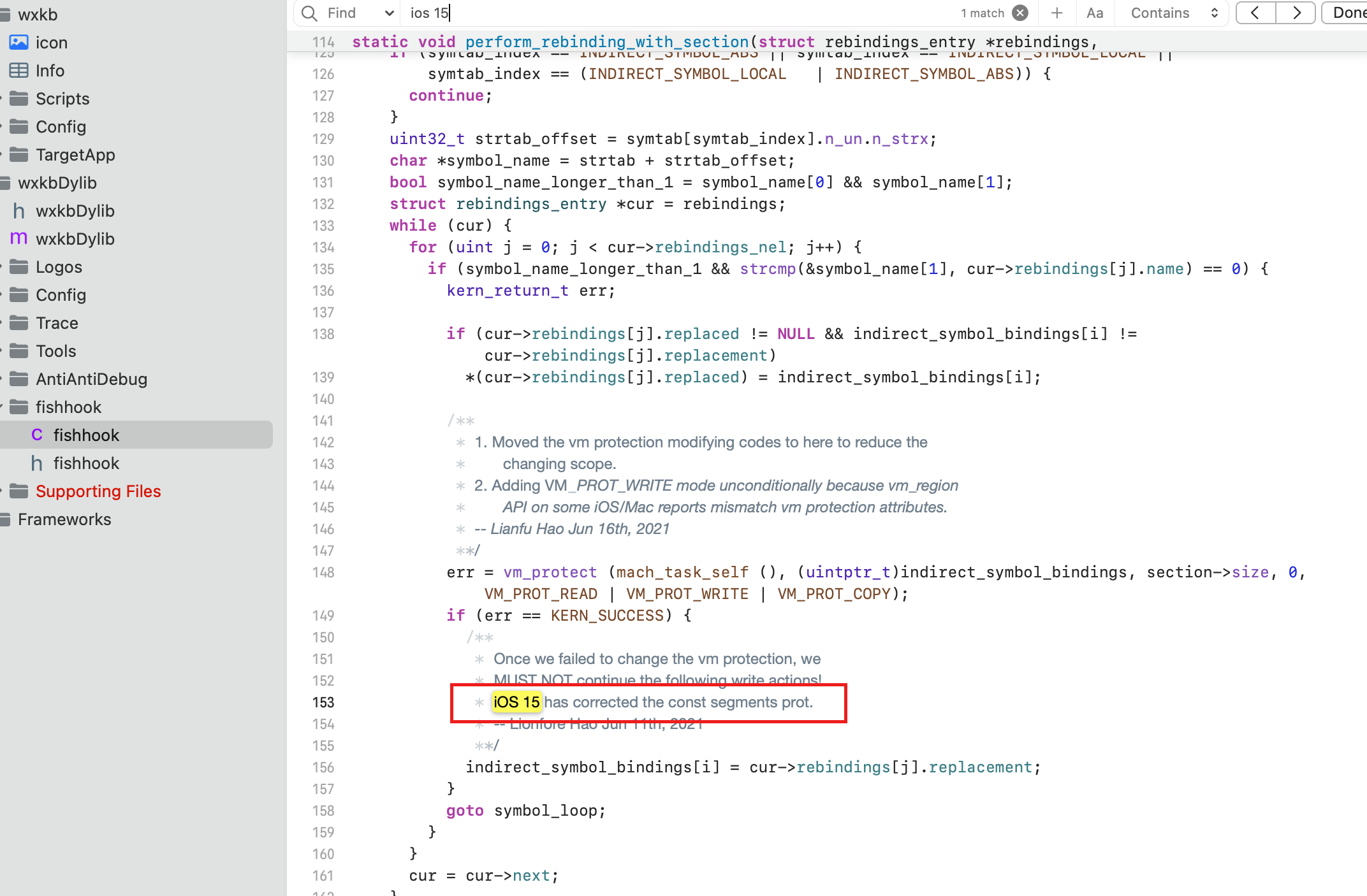This screenshot has width=1367, height=896.
Task: Navigate to the previous search match
Action: point(1255,13)
